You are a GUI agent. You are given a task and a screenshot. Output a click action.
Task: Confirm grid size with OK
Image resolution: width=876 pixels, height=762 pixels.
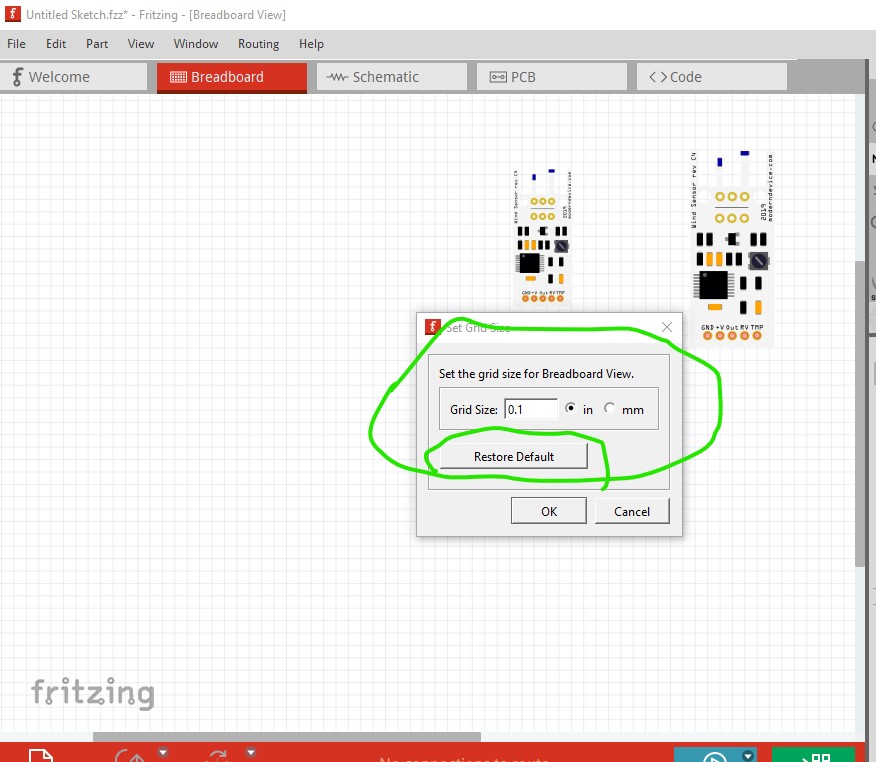tap(549, 511)
